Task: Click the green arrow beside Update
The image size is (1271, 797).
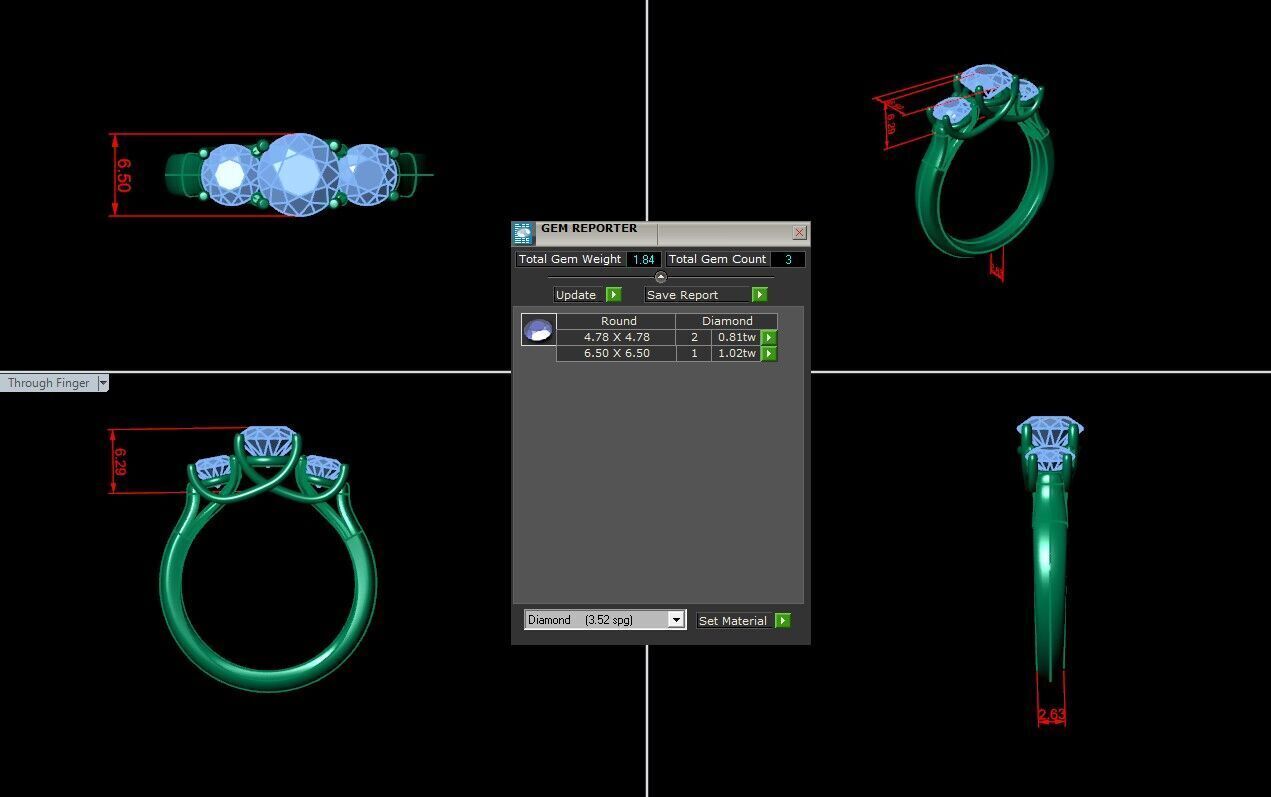Action: point(614,295)
